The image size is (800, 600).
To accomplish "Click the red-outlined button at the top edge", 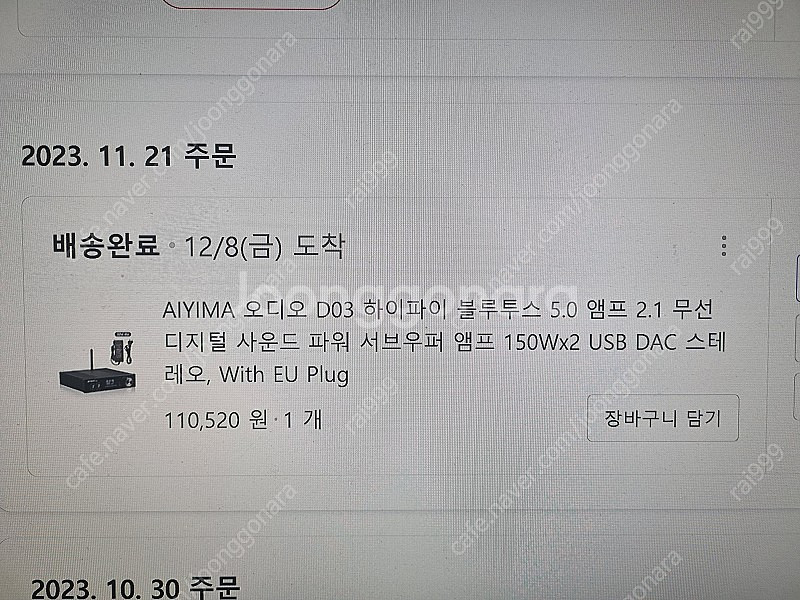I will point(251,4).
